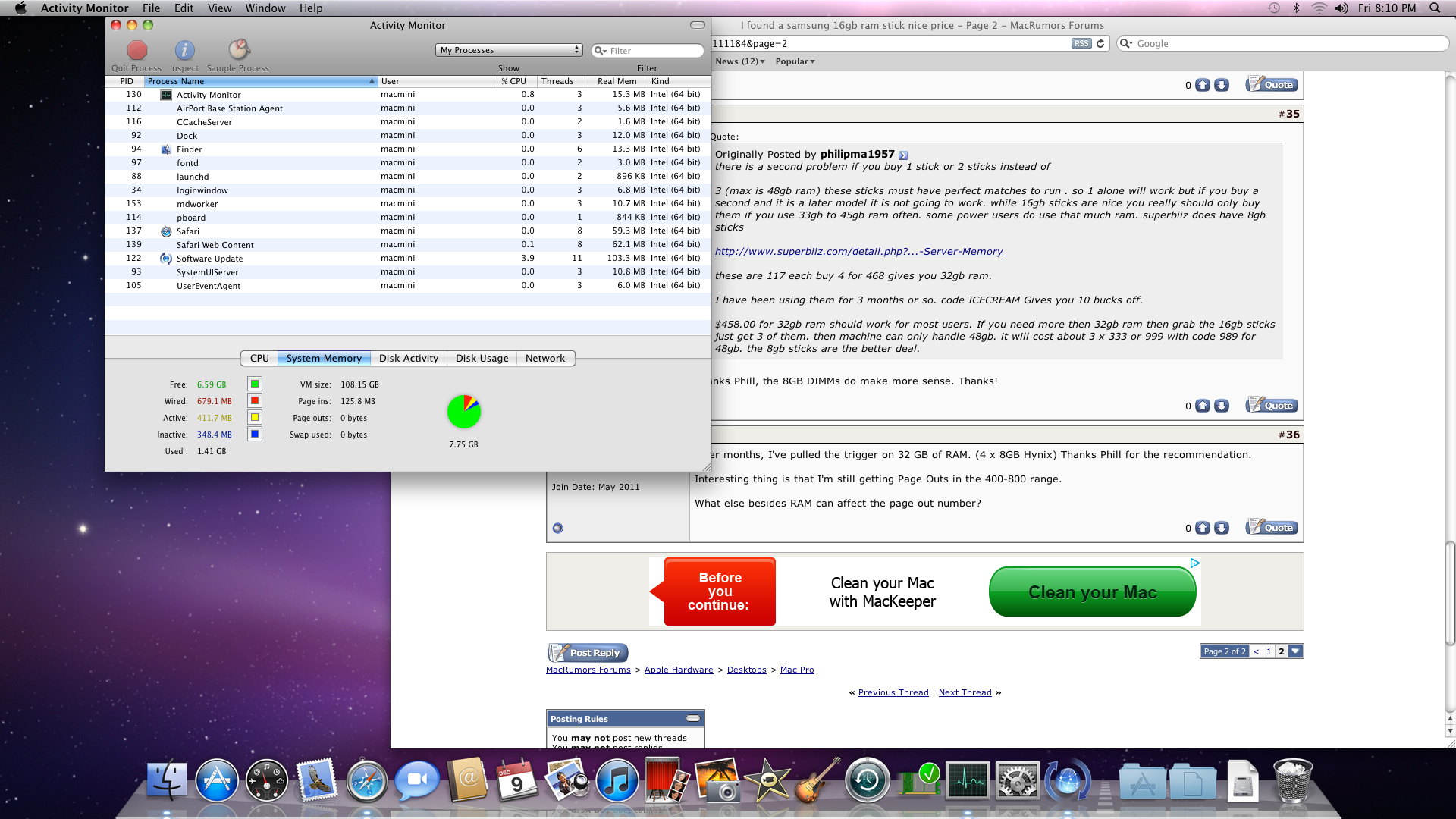
Task: Click the Inspect info icon
Action: click(184, 51)
